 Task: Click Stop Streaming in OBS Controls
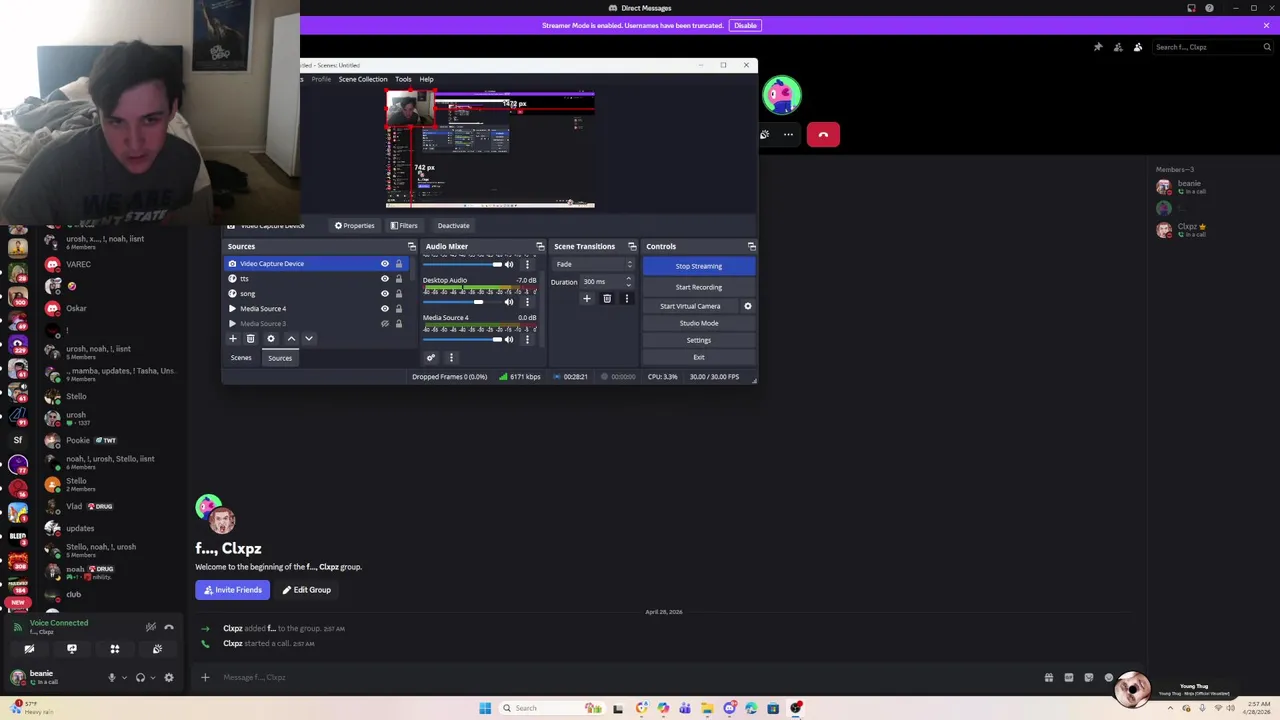coord(698,266)
